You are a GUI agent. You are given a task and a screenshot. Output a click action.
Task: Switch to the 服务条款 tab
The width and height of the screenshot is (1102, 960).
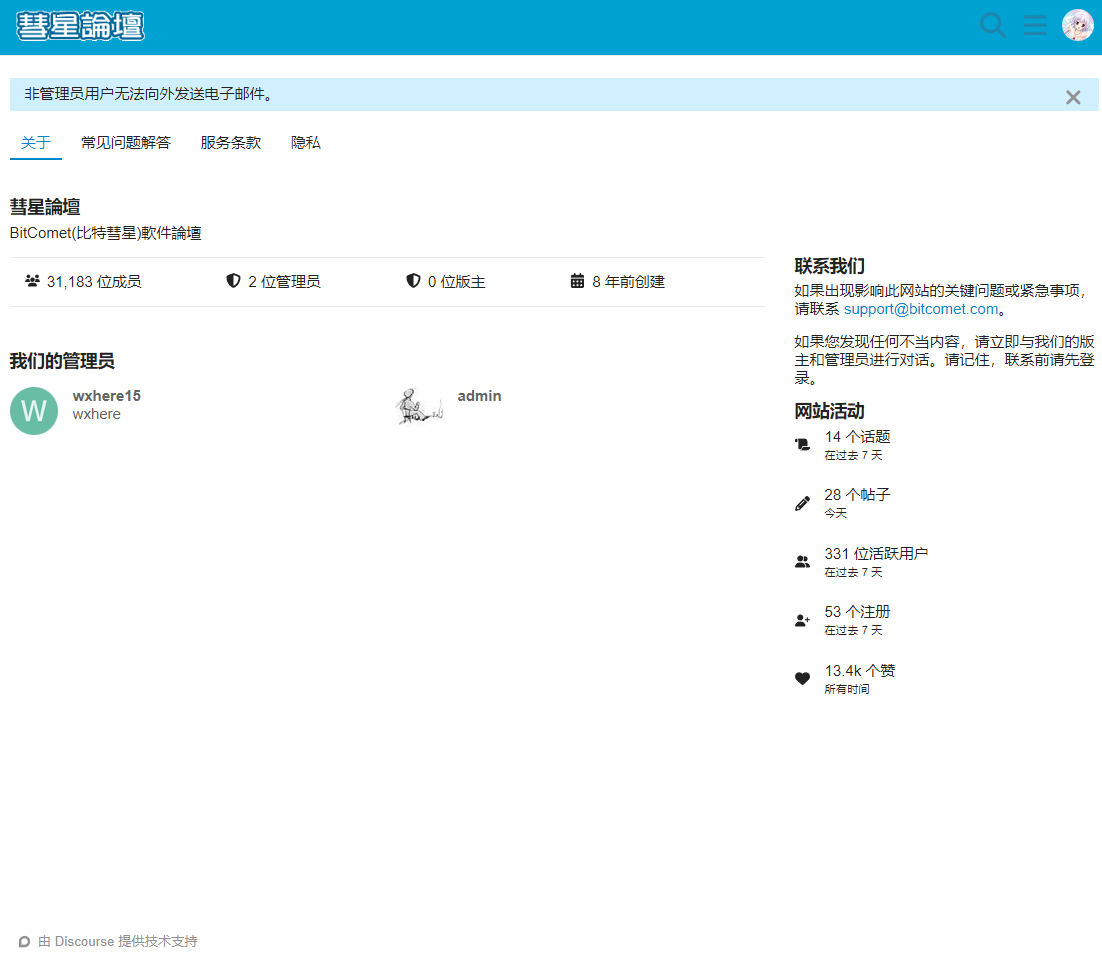coord(230,143)
